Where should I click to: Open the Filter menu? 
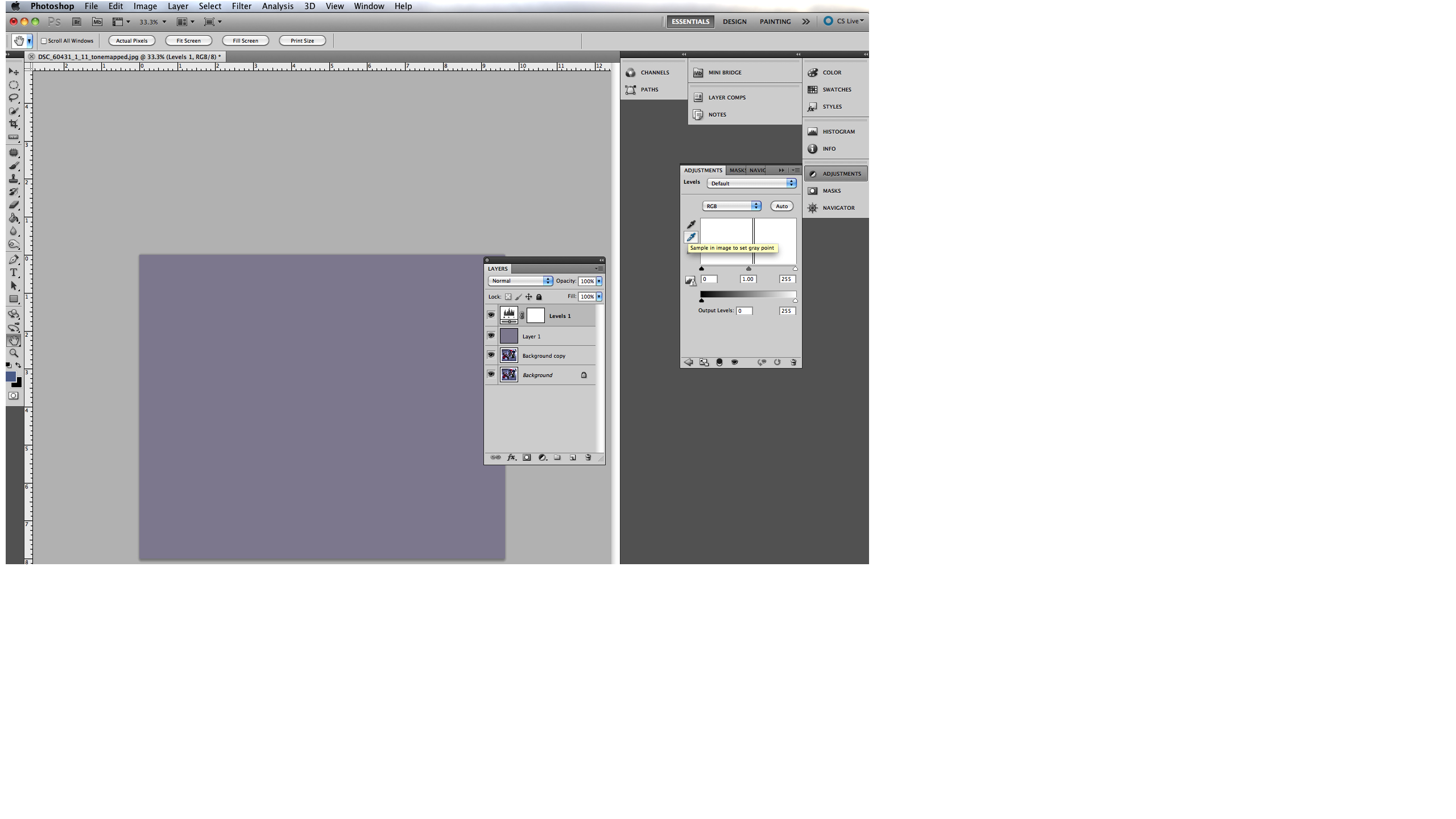point(241,6)
